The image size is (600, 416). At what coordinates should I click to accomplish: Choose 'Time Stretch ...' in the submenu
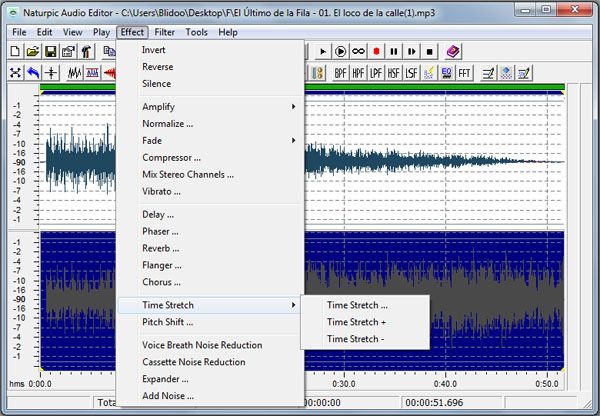point(365,305)
